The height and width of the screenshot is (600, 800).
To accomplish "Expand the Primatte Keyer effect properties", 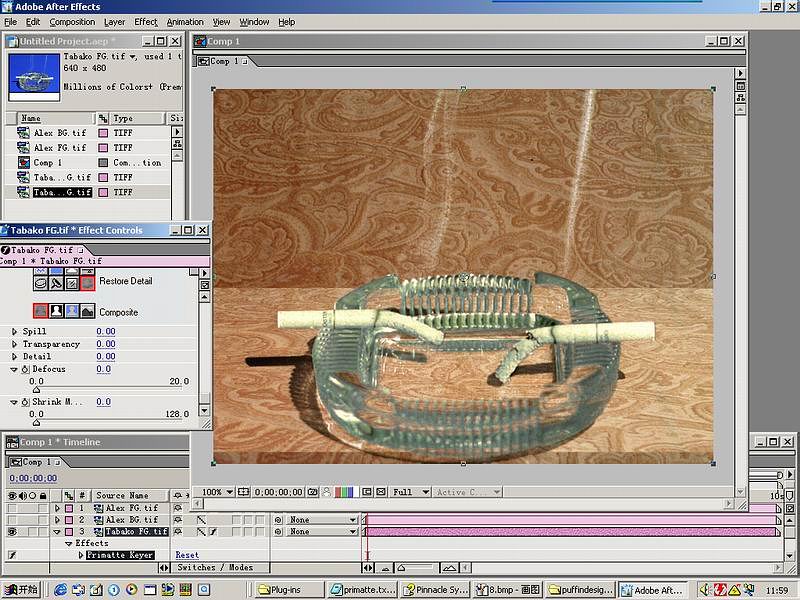I will pos(81,555).
